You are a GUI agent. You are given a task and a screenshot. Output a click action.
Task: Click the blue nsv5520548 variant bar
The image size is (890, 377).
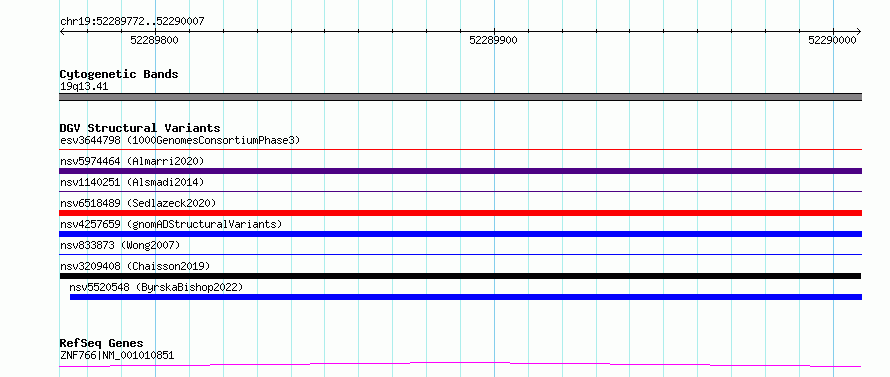pos(466,297)
